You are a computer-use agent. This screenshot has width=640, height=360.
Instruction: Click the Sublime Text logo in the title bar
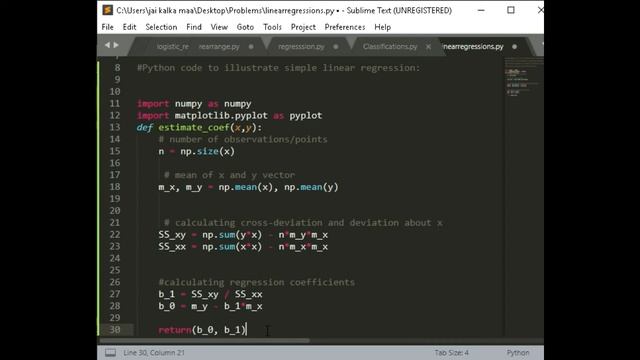click(x=108, y=10)
